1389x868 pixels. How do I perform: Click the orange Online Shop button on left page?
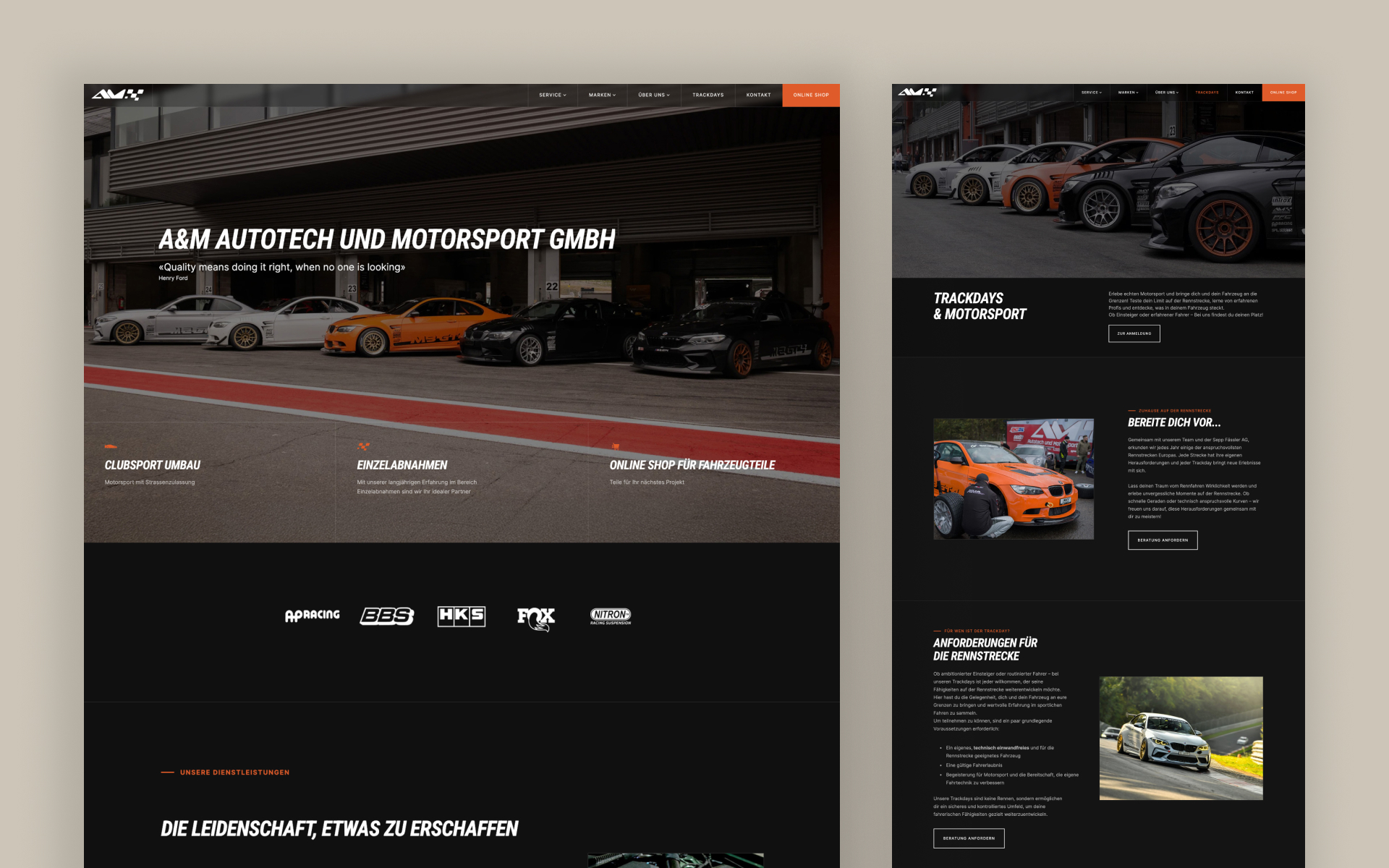[811, 95]
